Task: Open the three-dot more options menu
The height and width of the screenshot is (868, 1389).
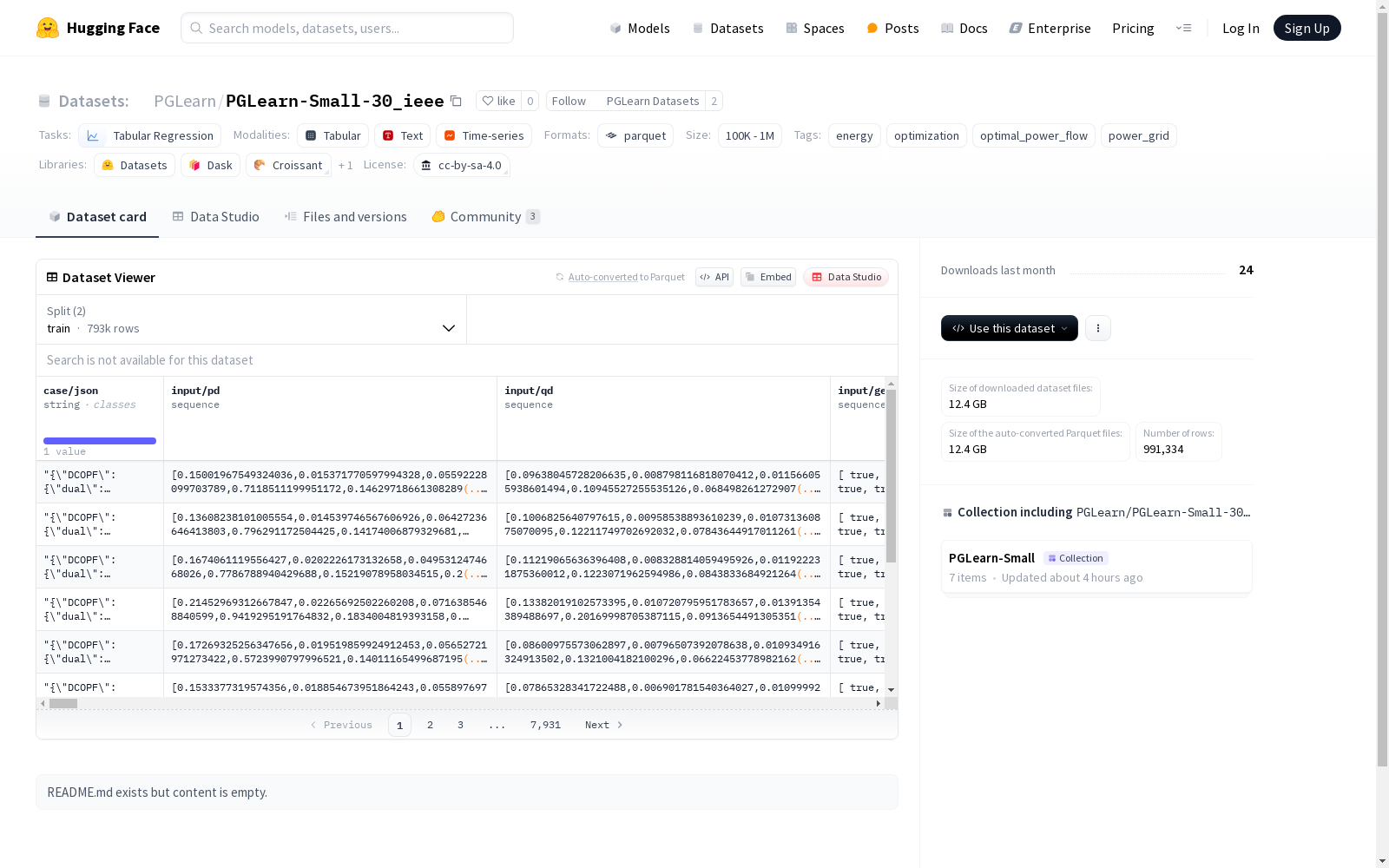Action: point(1098,328)
